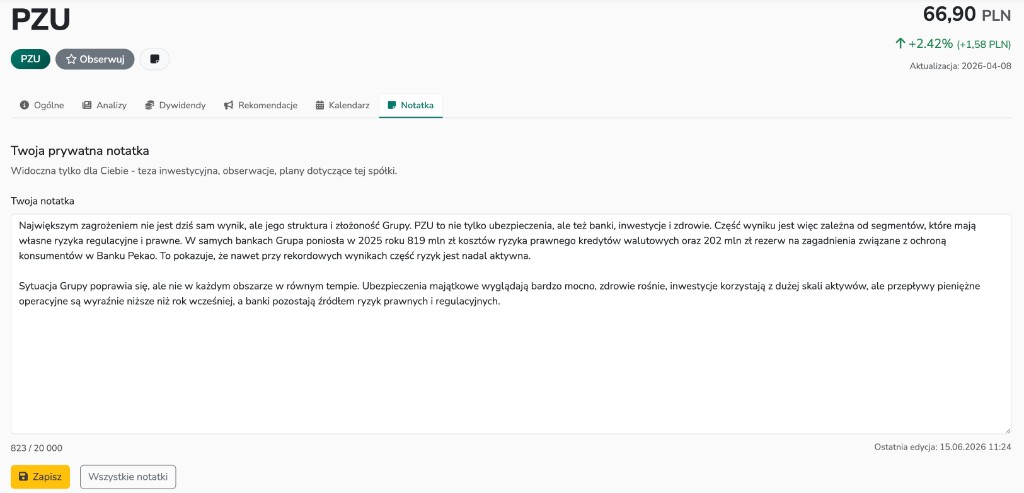This screenshot has height=493, width=1024.
Task: Go to the Rekomendacje tab
Action: pyautogui.click(x=261, y=105)
